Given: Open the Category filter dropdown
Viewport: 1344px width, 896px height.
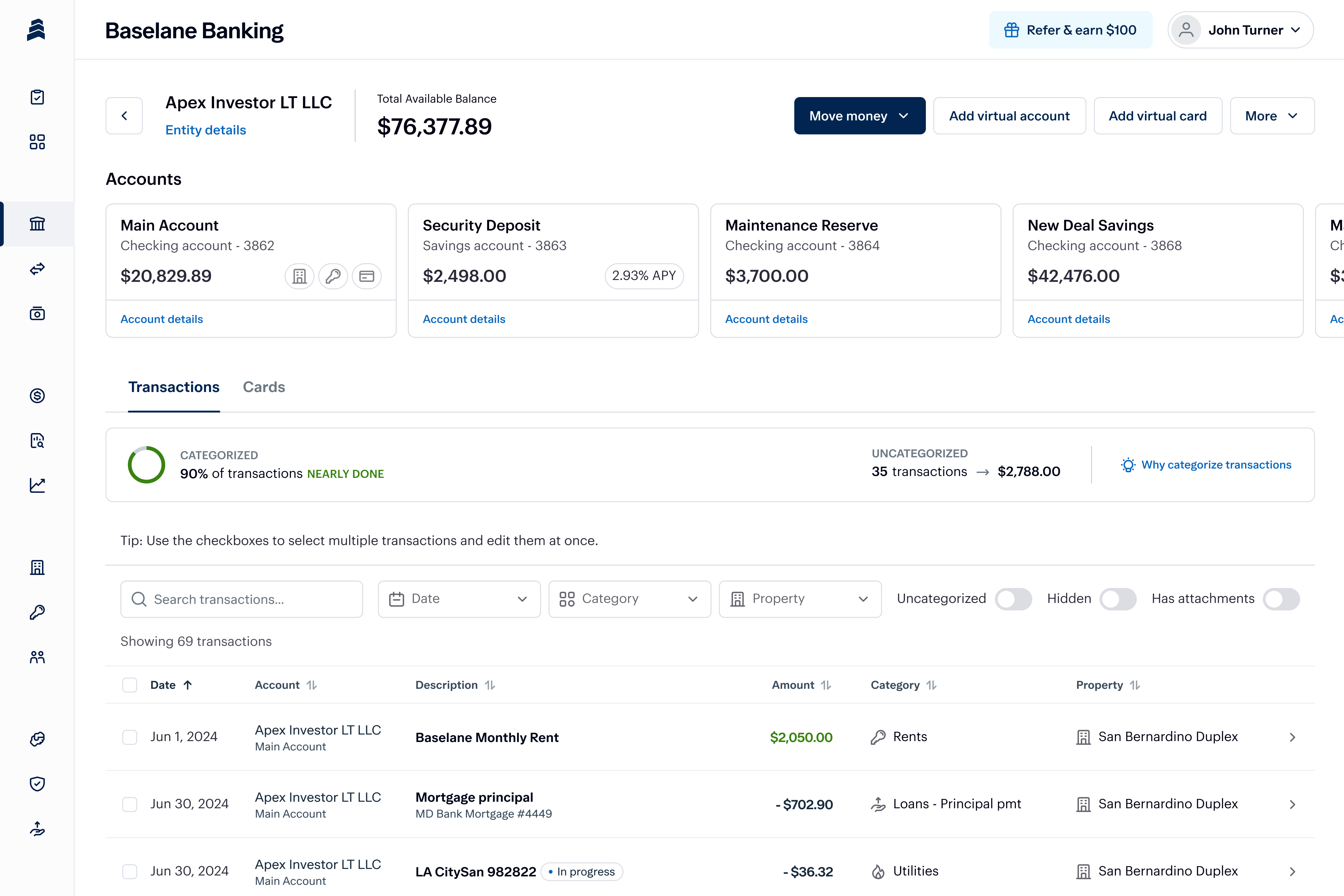Looking at the screenshot, I should tap(629, 599).
